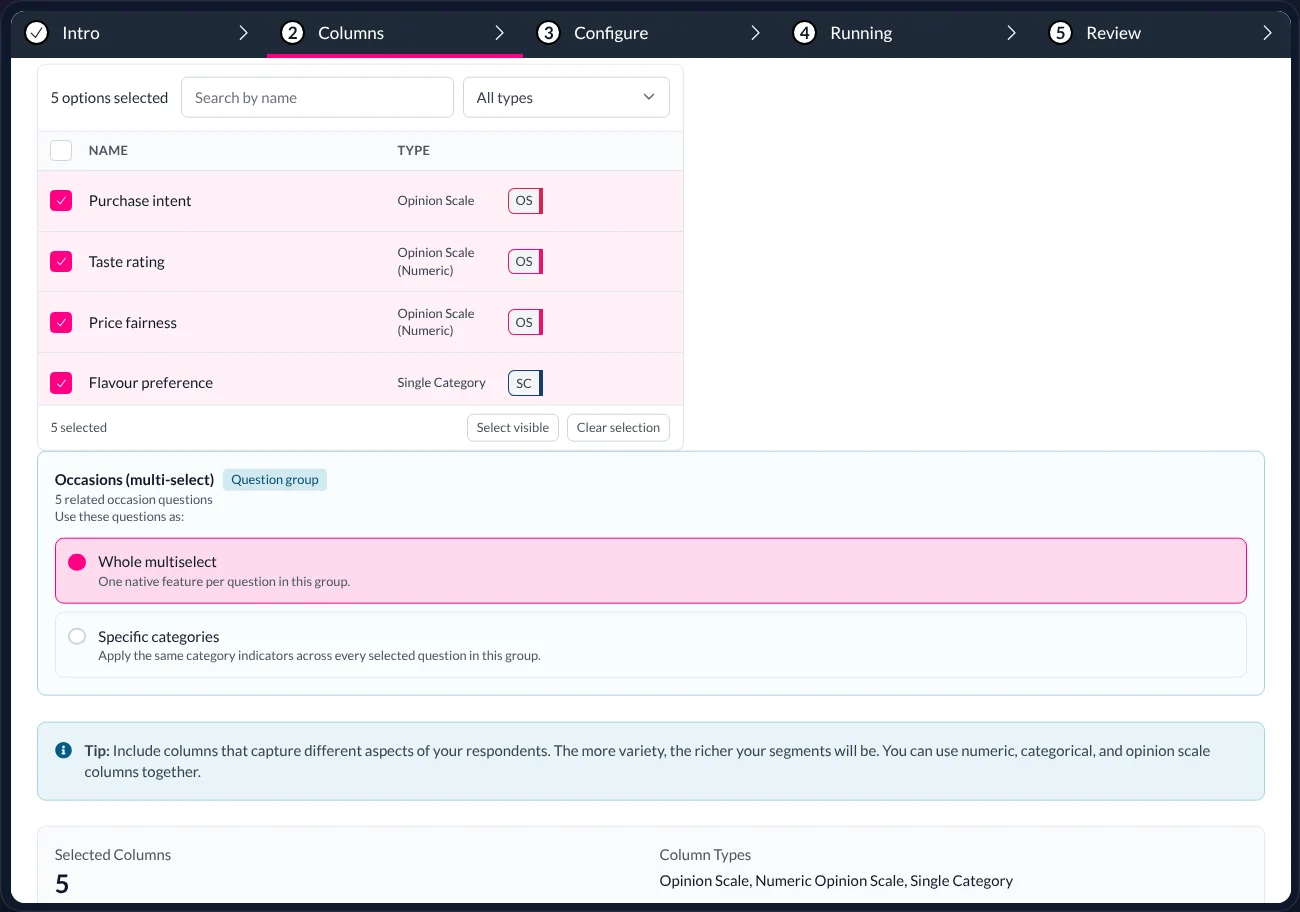Click the Column Types summary text
Viewport: 1300px width, 912px height.
click(836, 881)
